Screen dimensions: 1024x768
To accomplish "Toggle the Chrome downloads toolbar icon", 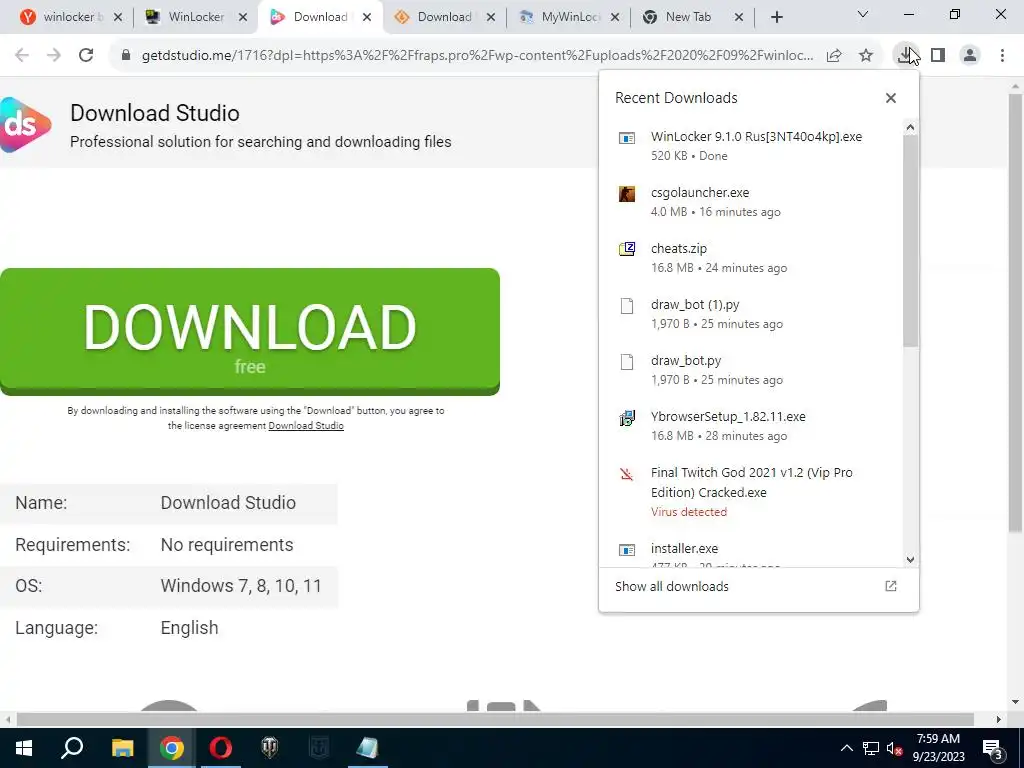I will [906, 56].
